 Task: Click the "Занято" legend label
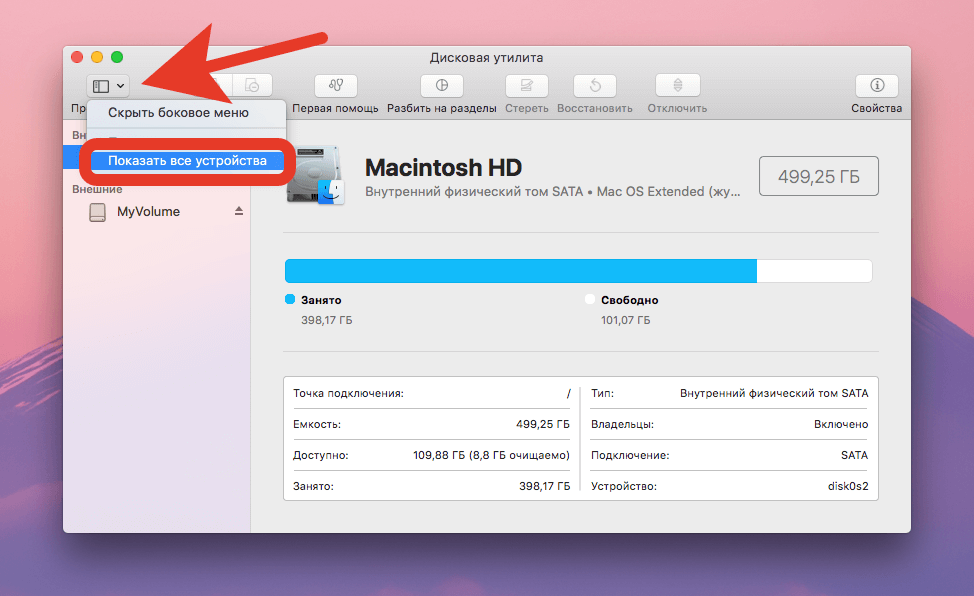[x=320, y=300]
